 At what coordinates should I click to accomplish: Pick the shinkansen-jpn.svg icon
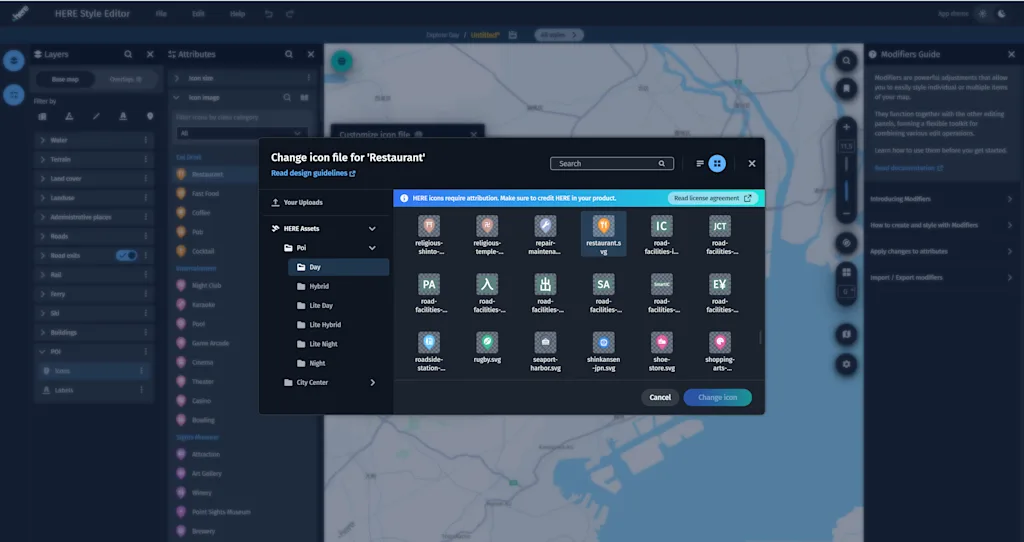point(603,342)
